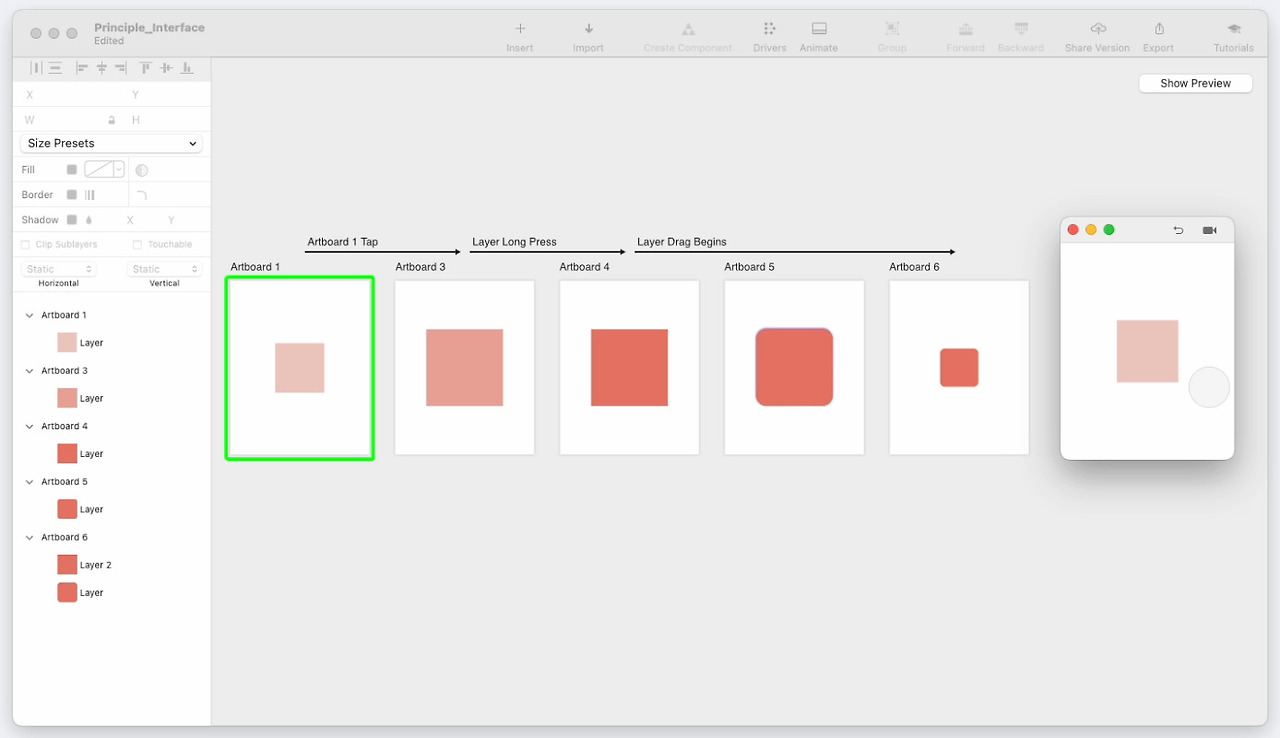Click the Export icon
The image size is (1280, 738).
pos(1159,29)
